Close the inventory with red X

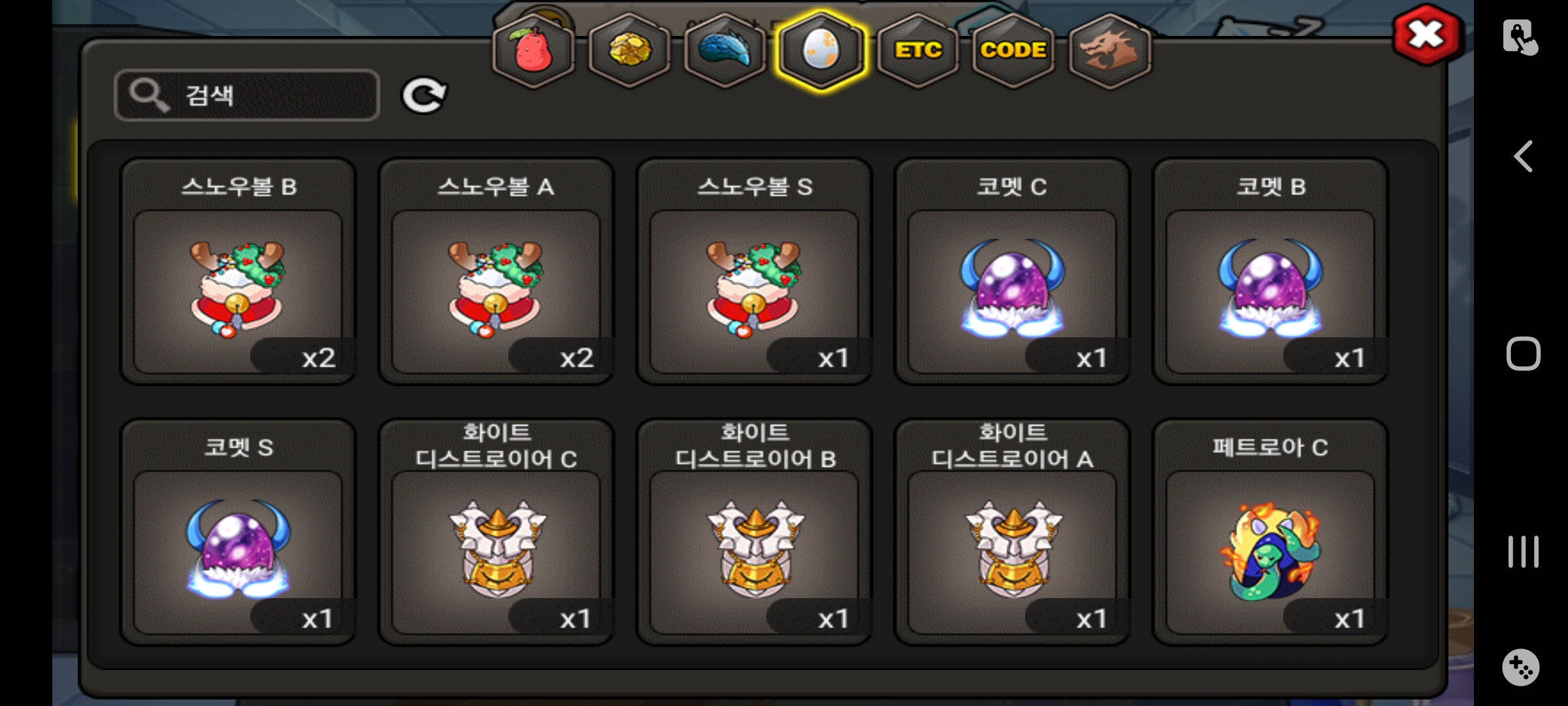click(1426, 35)
